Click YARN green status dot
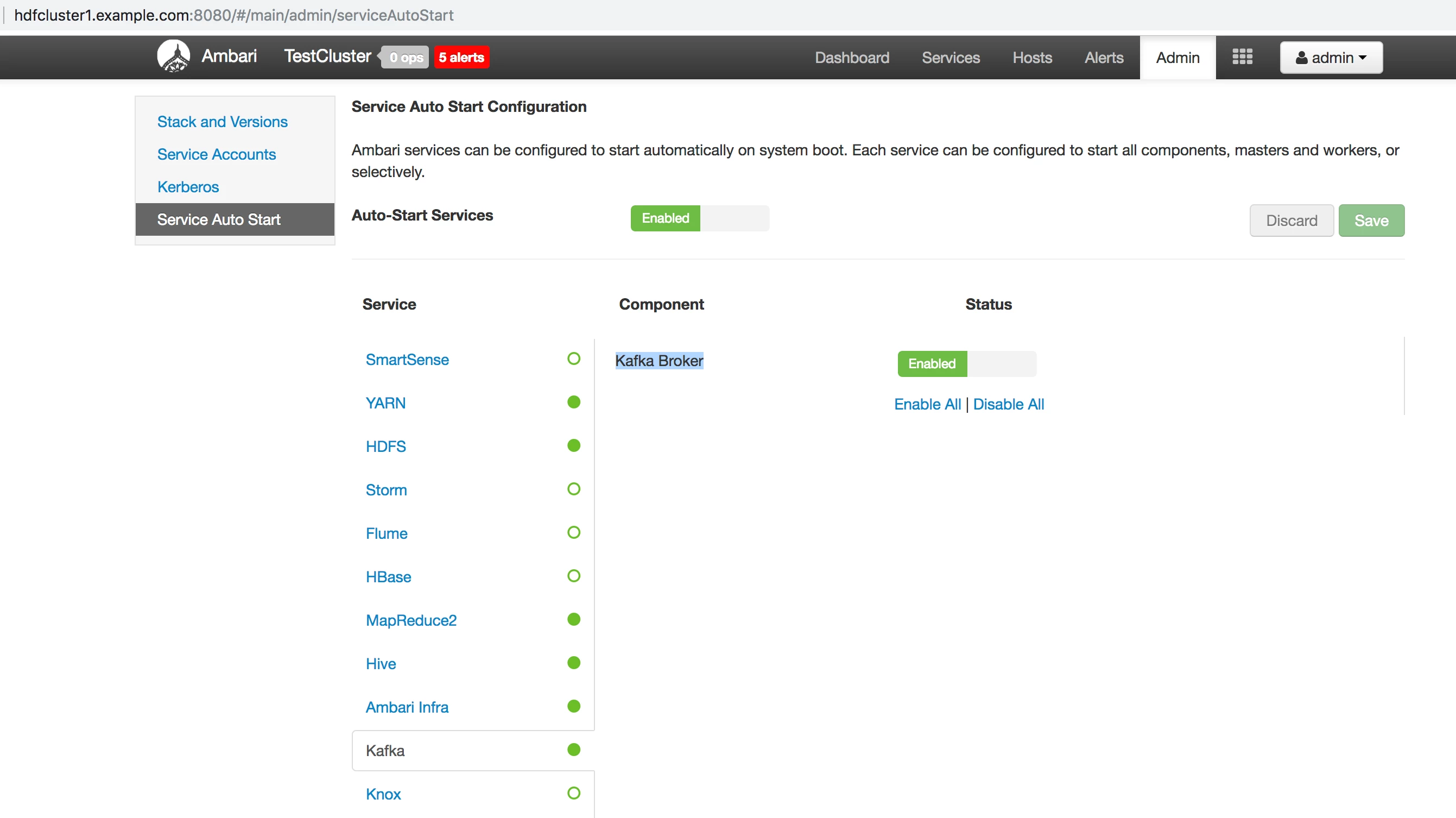Viewport: 1456px width, 818px height. [574, 402]
